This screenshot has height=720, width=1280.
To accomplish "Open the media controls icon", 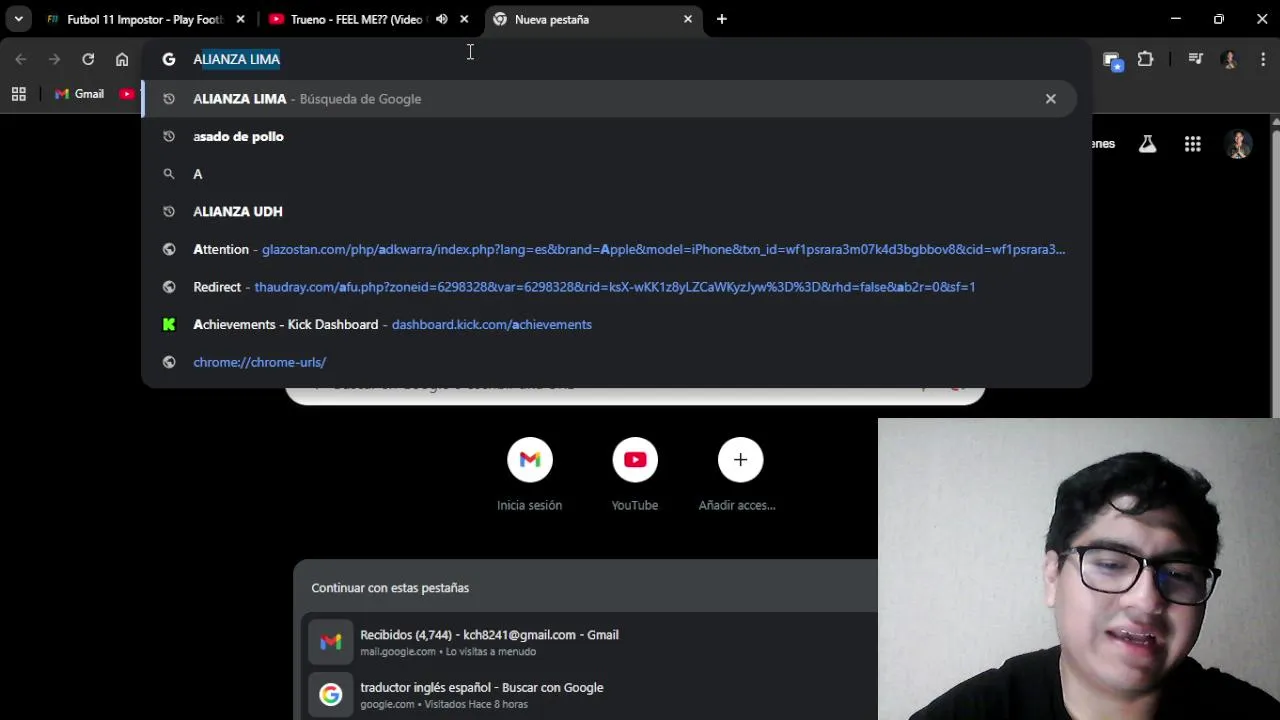I will click(1195, 59).
